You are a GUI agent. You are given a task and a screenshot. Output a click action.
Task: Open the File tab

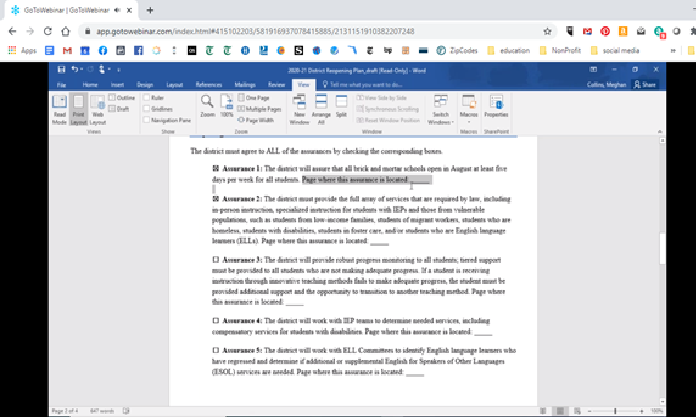(x=62, y=85)
